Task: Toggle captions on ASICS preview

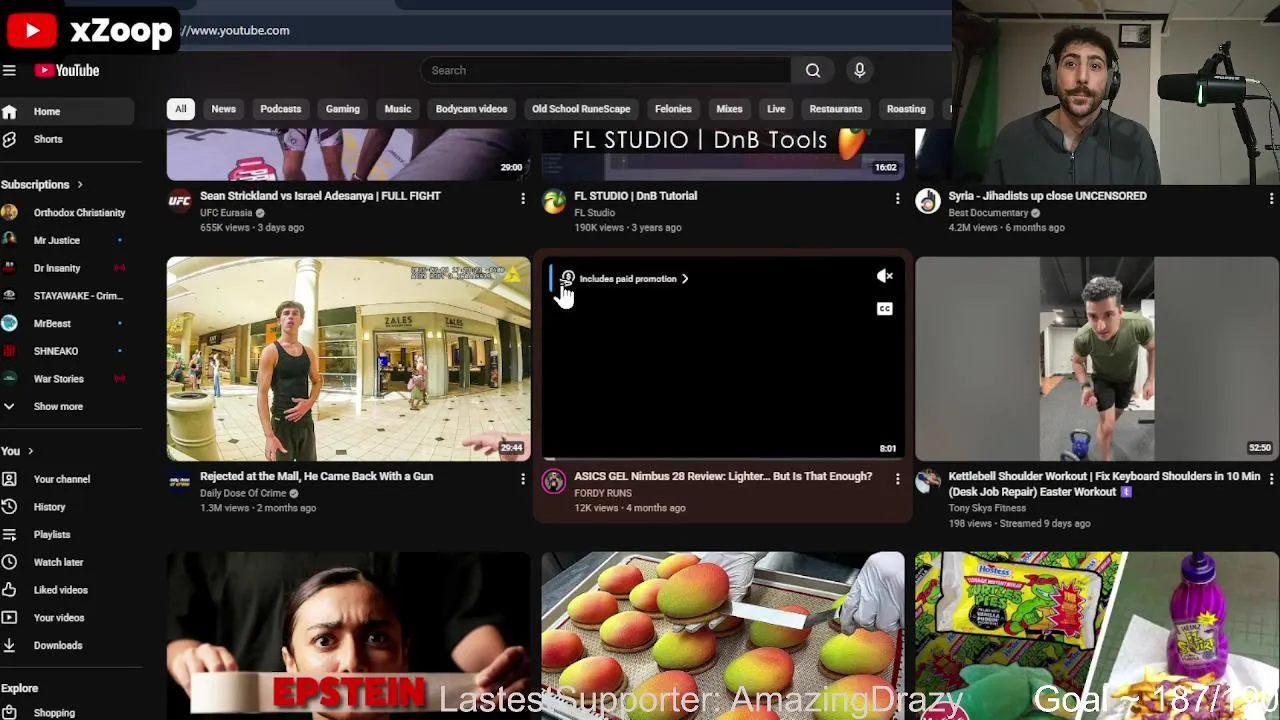Action: (x=885, y=308)
